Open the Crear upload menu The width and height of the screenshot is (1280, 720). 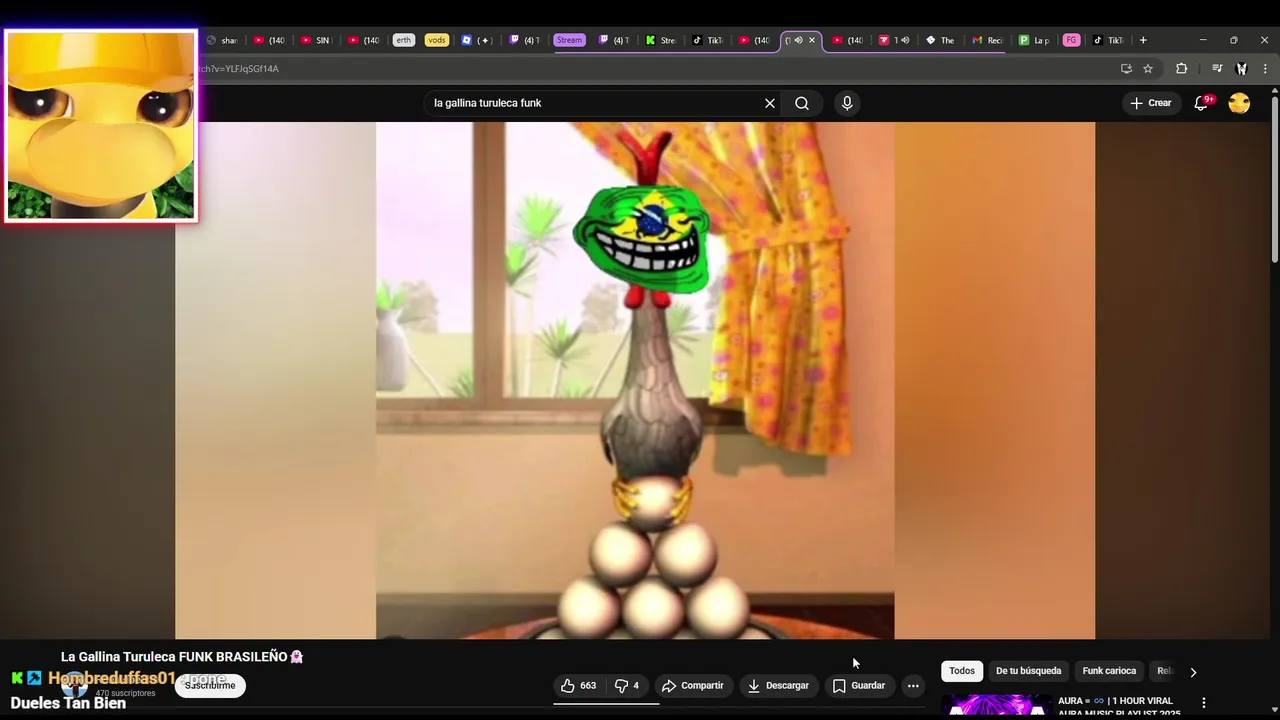point(1150,103)
